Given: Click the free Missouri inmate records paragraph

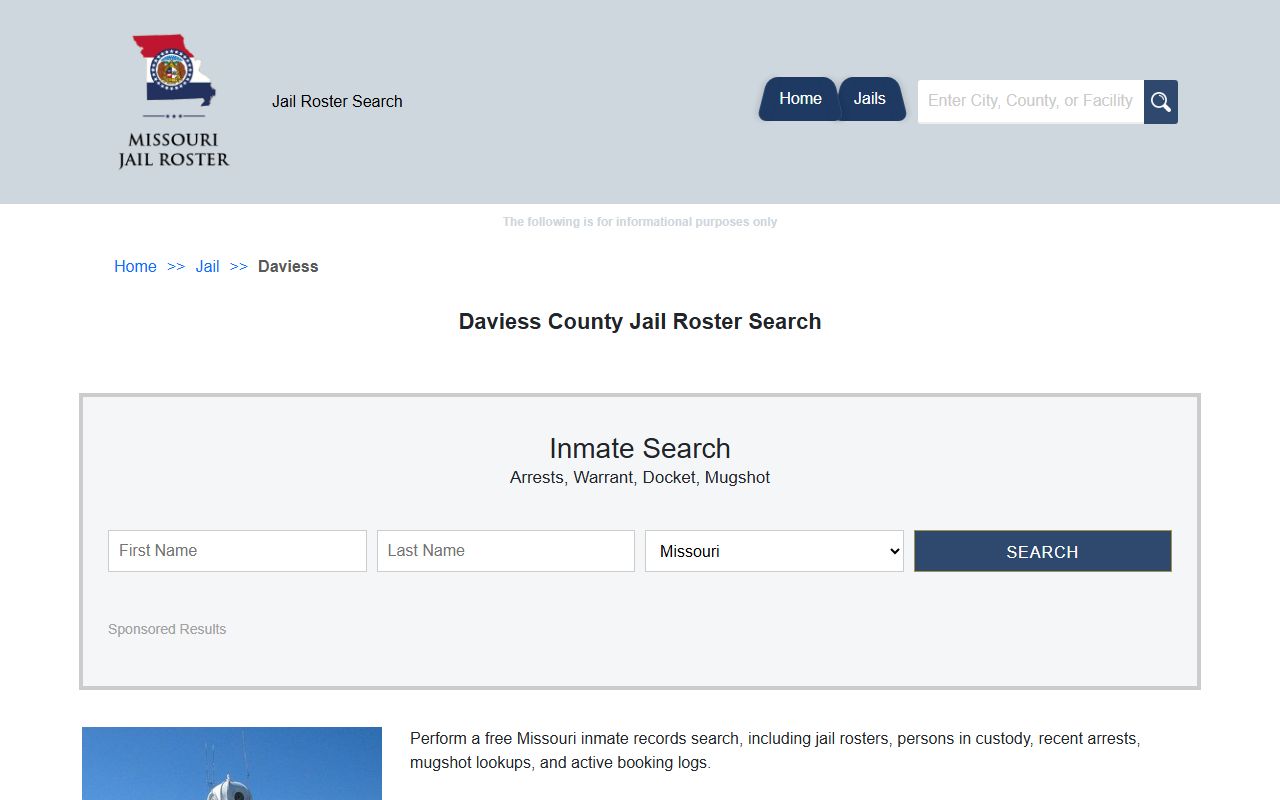Looking at the screenshot, I should click(x=775, y=750).
